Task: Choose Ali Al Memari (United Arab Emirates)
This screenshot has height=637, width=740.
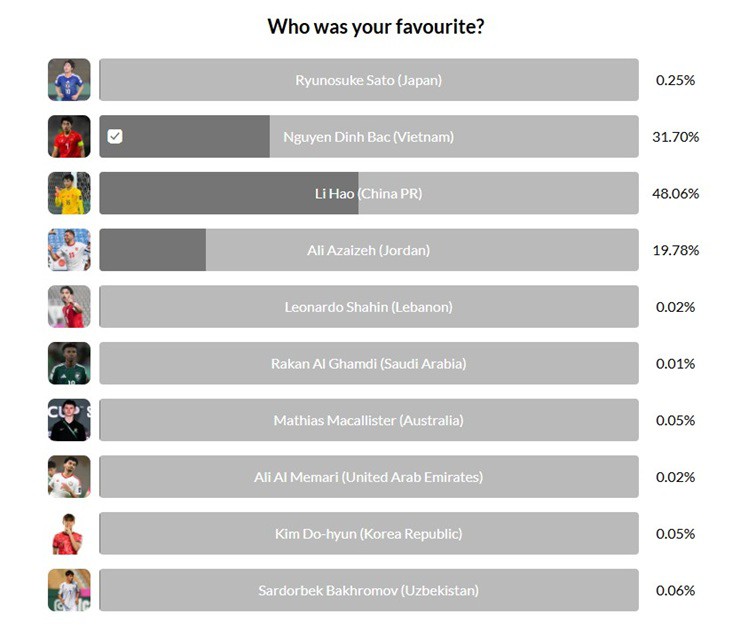Action: point(368,477)
